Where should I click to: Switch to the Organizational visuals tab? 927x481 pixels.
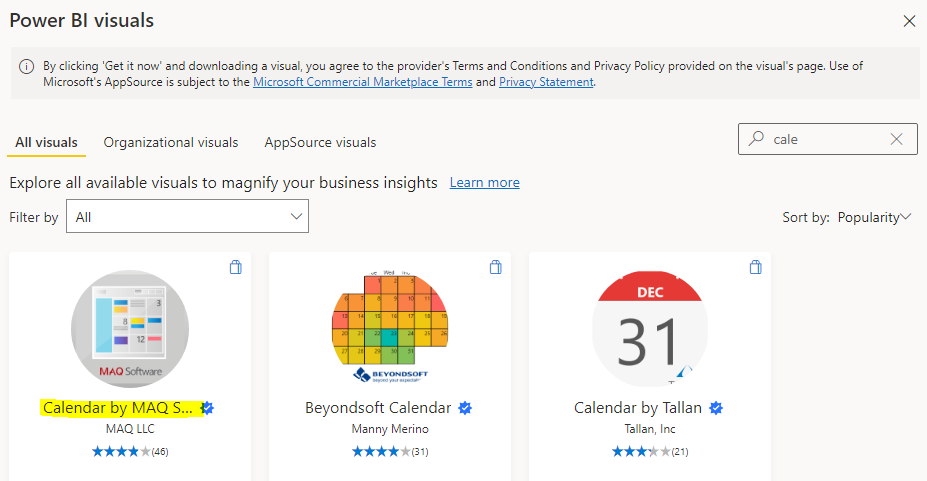[171, 142]
